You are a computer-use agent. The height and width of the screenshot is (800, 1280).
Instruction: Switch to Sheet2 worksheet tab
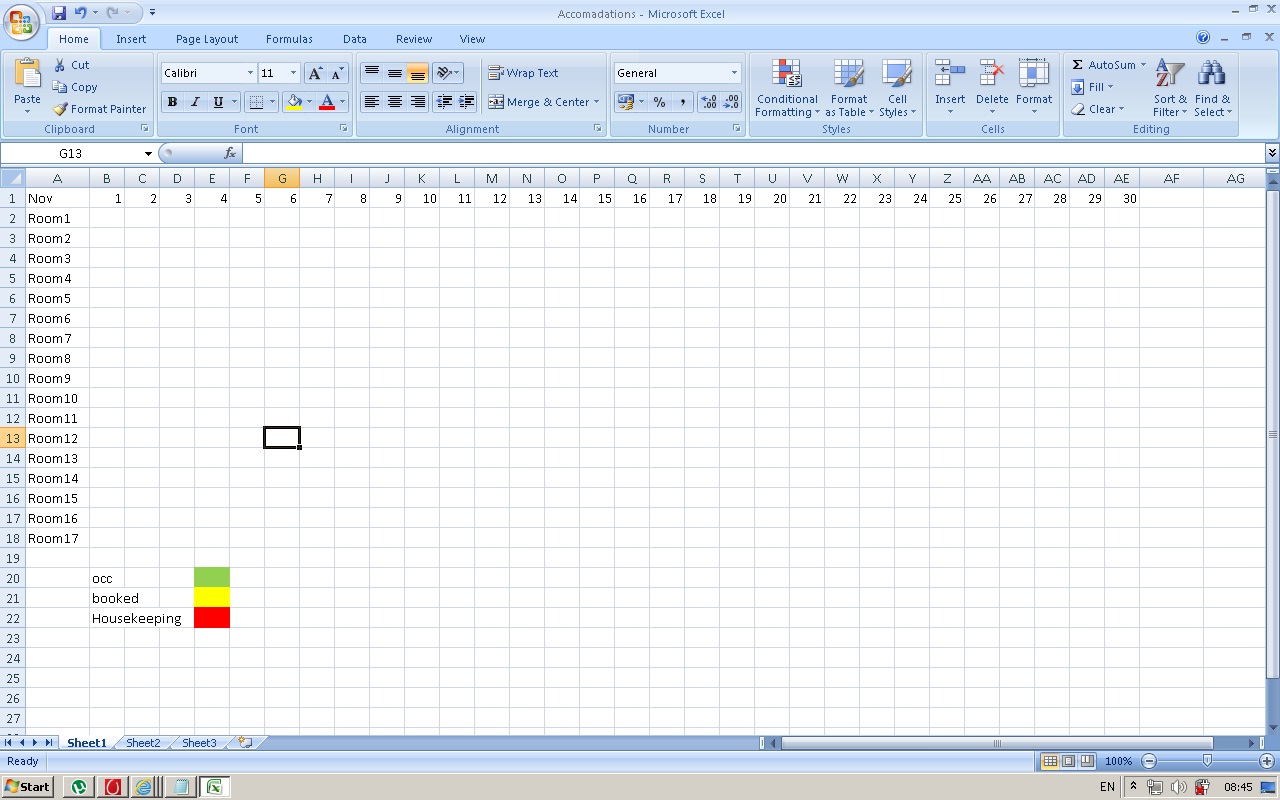click(x=143, y=743)
